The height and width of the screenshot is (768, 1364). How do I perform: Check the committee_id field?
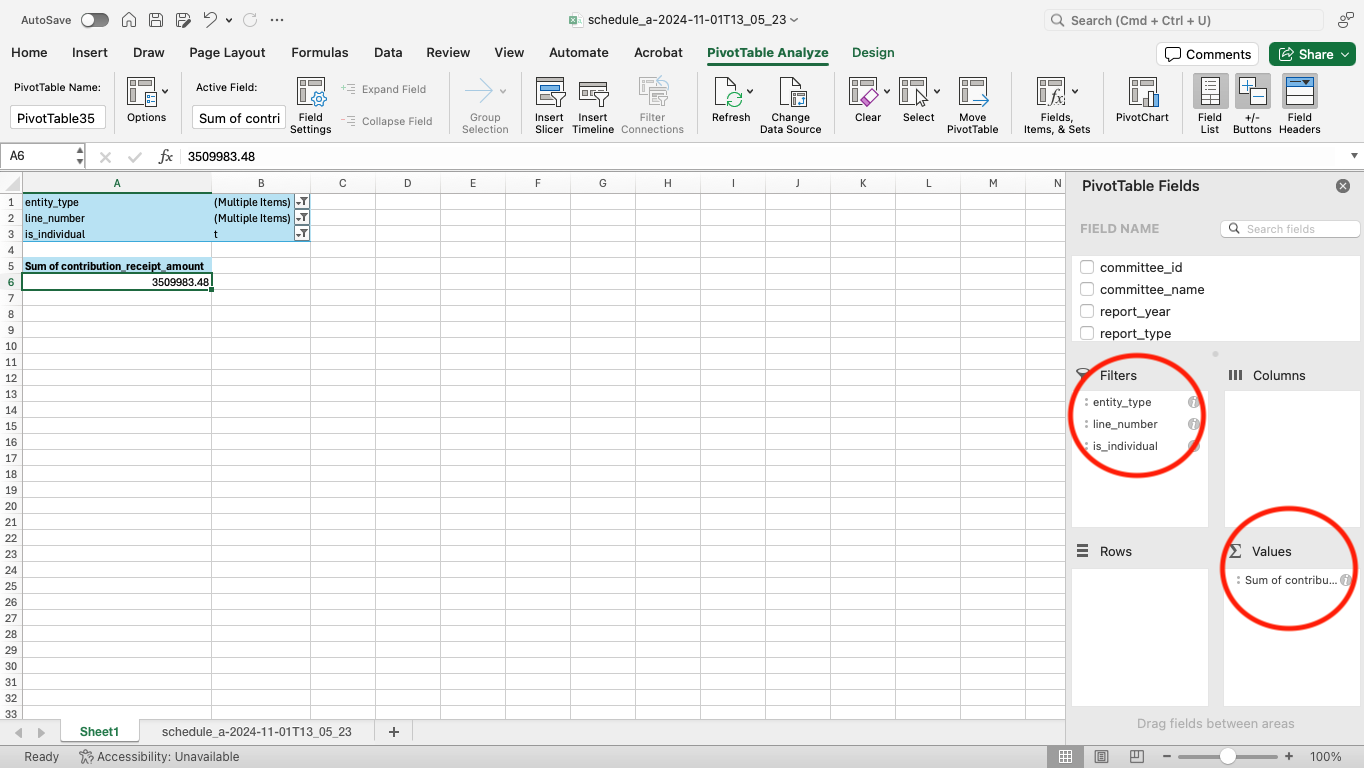pos(1087,267)
